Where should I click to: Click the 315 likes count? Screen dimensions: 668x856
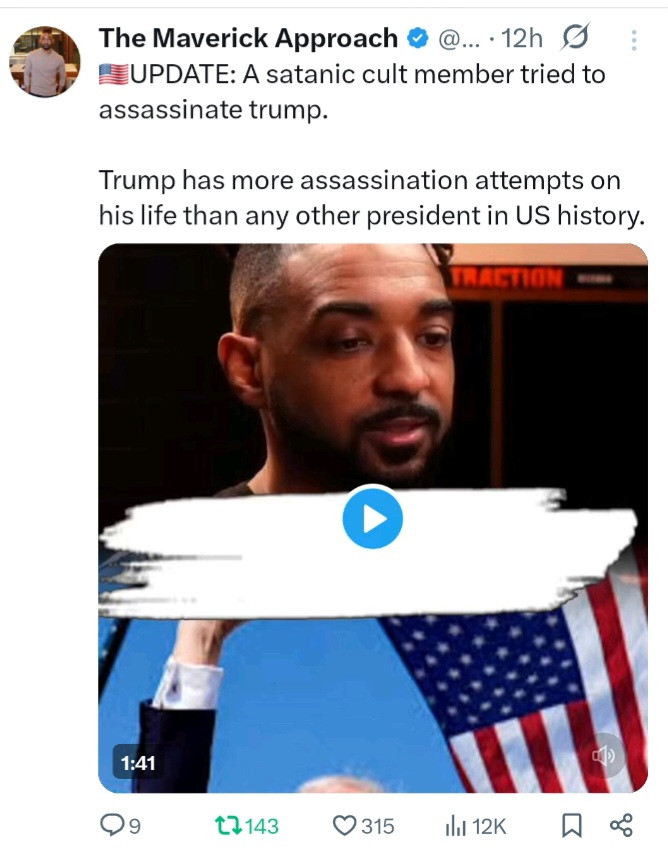(x=378, y=826)
